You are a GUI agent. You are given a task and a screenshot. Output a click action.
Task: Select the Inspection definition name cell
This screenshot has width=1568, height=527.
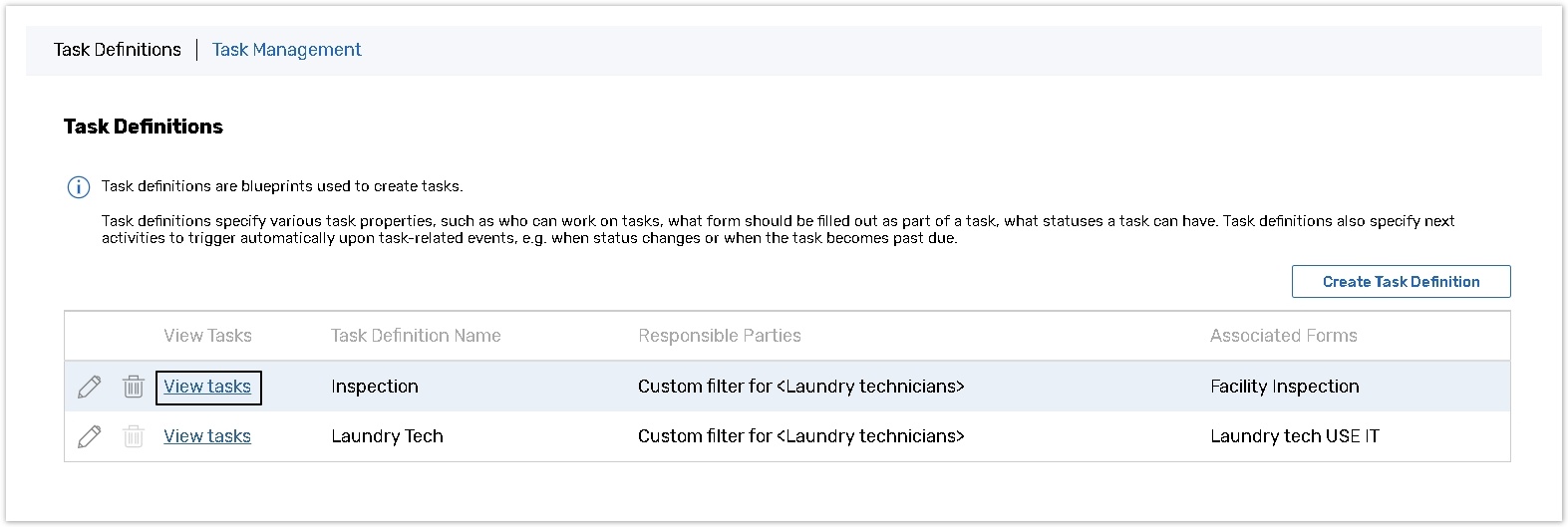[375, 387]
